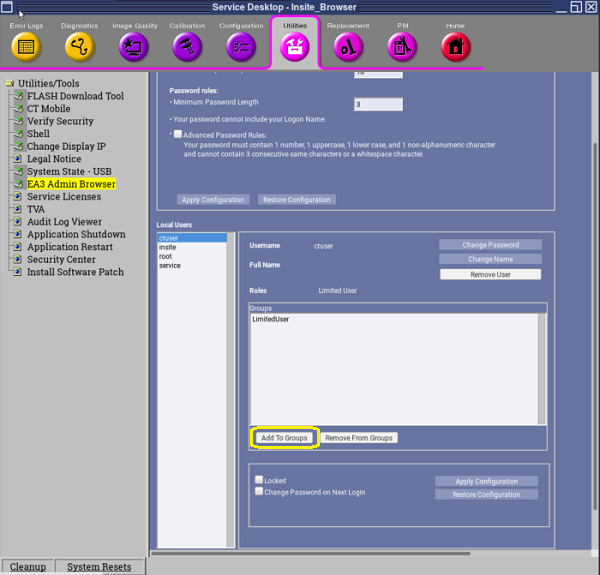Open the PM maintenance icon
Screen dimensions: 600x575
pyautogui.click(x=402, y=46)
